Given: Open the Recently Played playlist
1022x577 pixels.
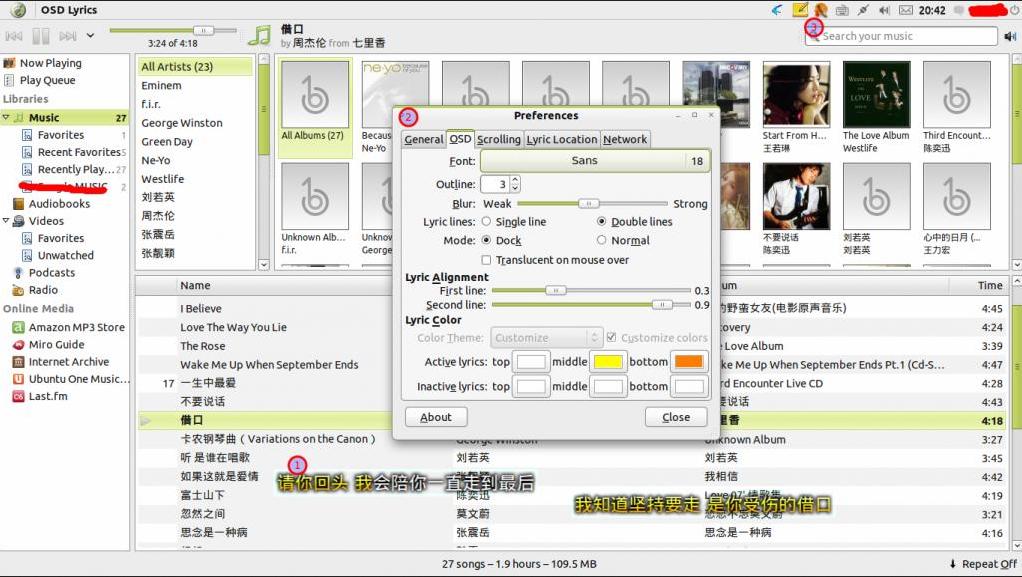Looking at the screenshot, I should click(76, 170).
